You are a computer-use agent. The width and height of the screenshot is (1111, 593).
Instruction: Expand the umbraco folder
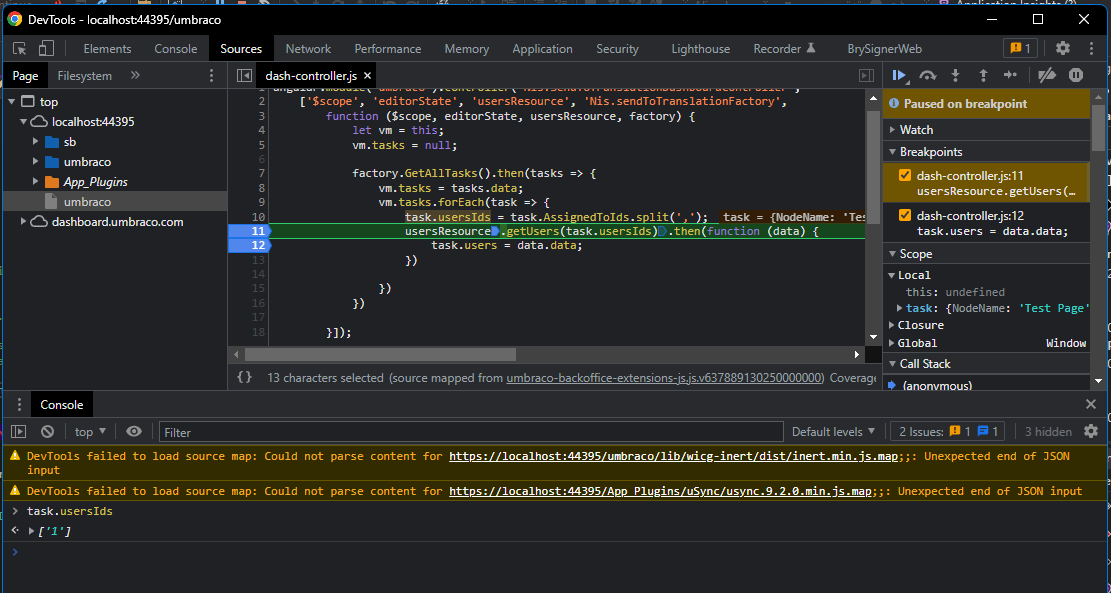tap(35, 162)
